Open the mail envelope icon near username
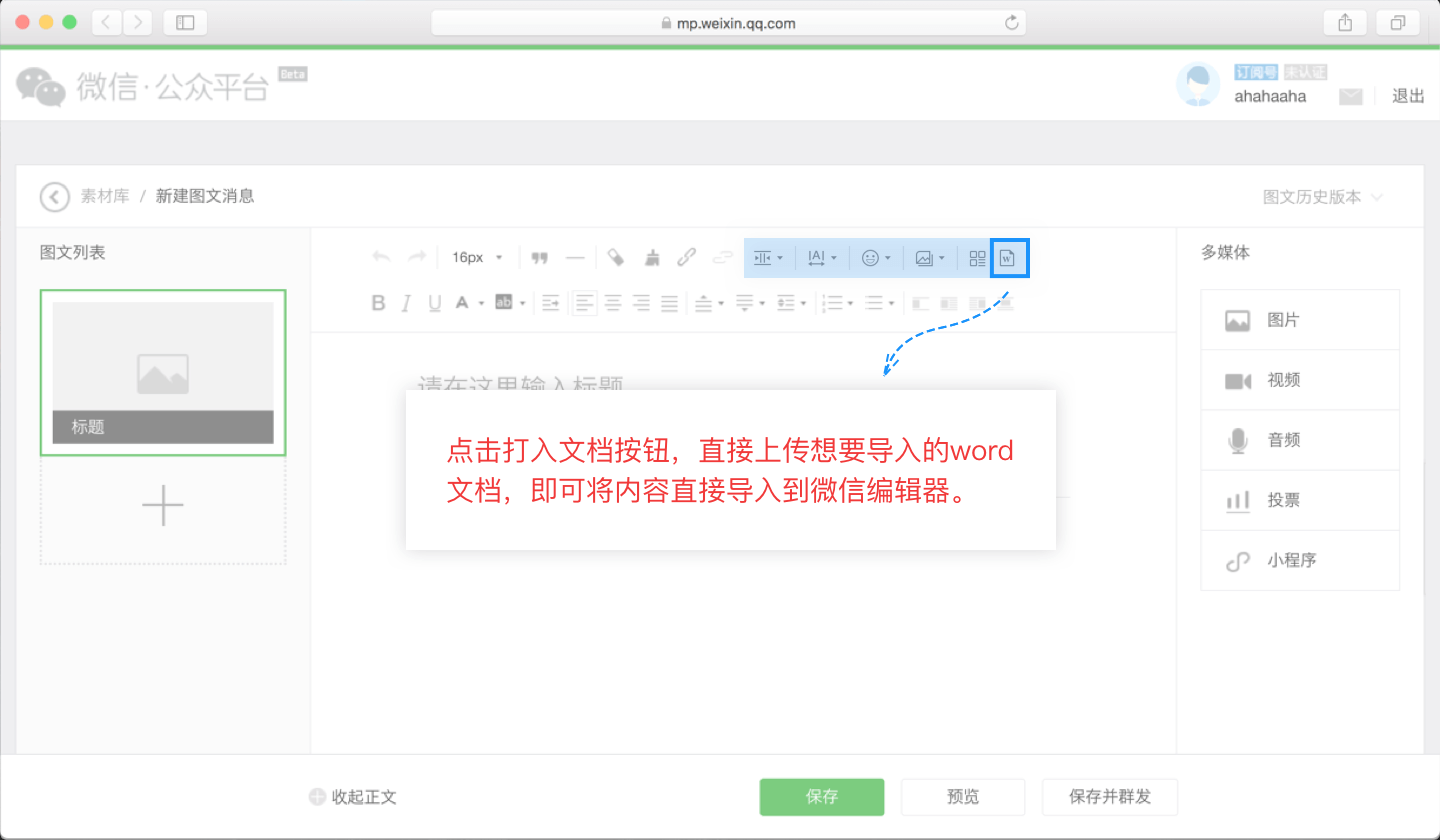Screen dimensions: 1440x840 (1351, 96)
